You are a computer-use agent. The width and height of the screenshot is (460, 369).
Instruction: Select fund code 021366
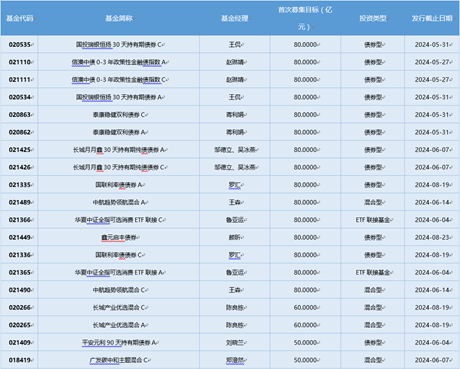click(x=20, y=220)
